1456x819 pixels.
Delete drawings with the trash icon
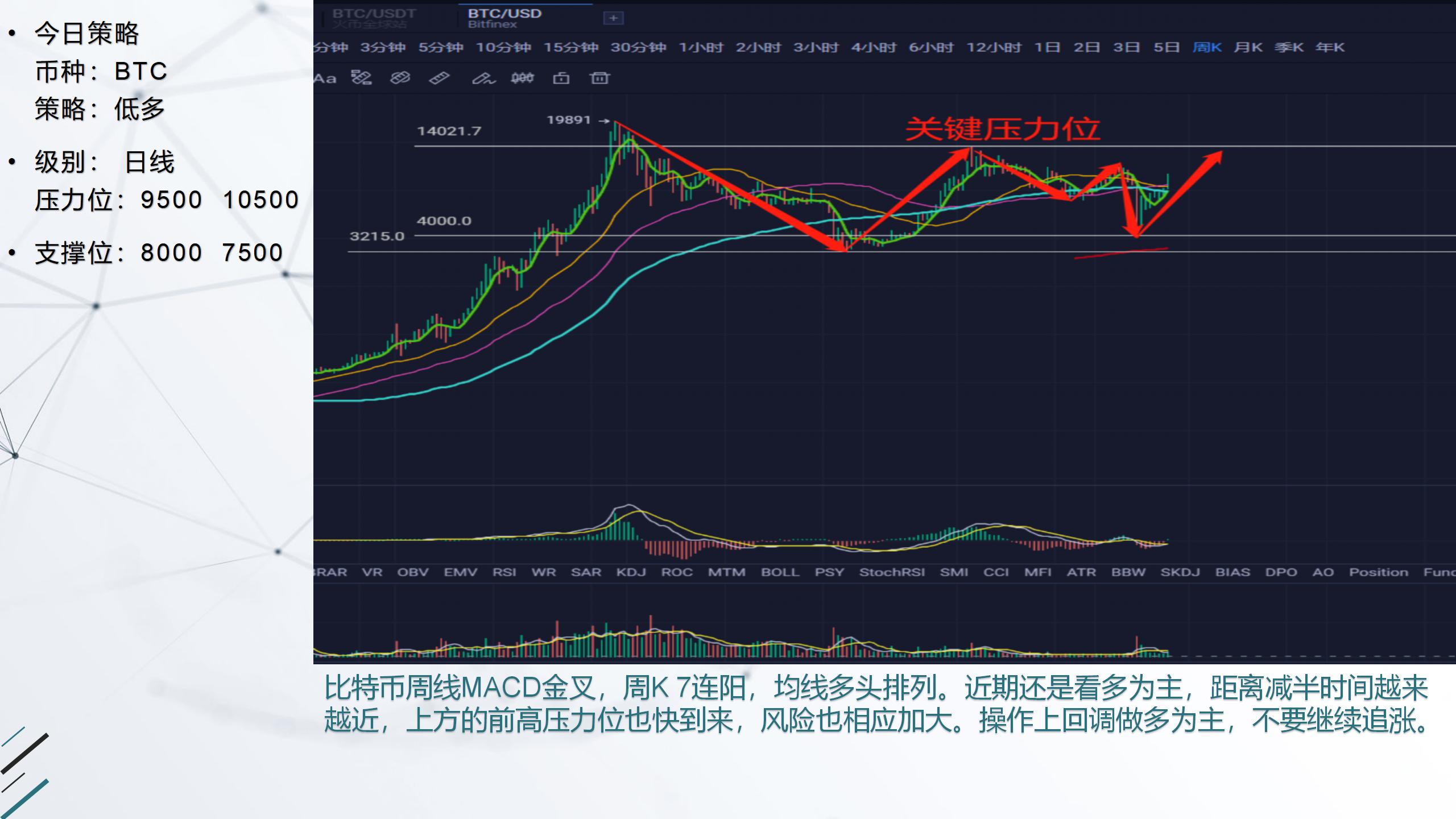tap(599, 78)
